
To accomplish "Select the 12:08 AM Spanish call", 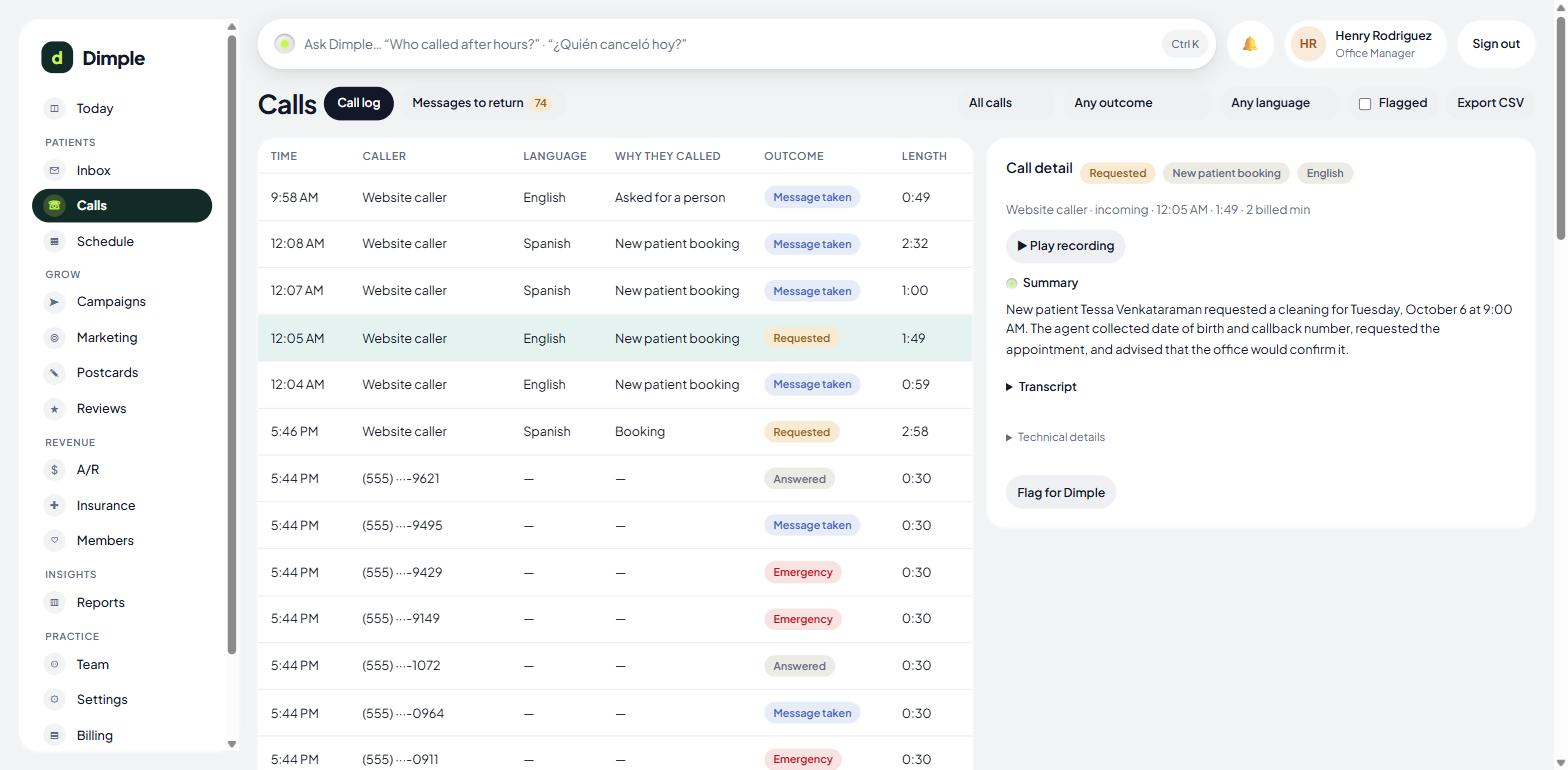I will click(x=615, y=244).
